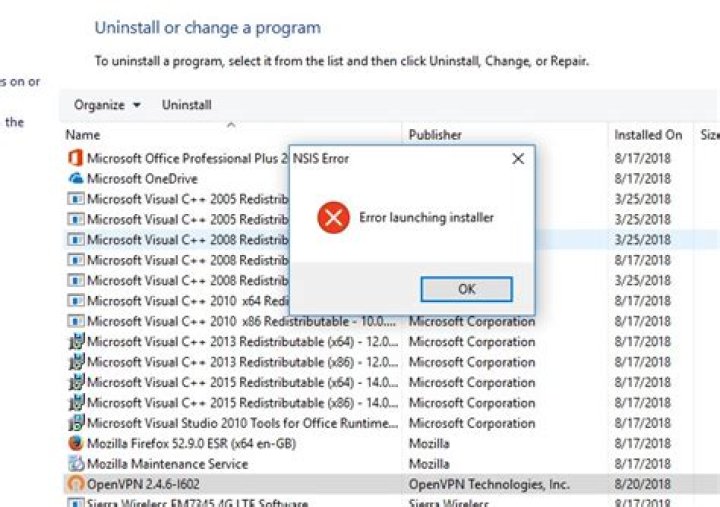
Task: Click Microsoft Corporation in Visual Studio Tools row
Action: point(472,423)
